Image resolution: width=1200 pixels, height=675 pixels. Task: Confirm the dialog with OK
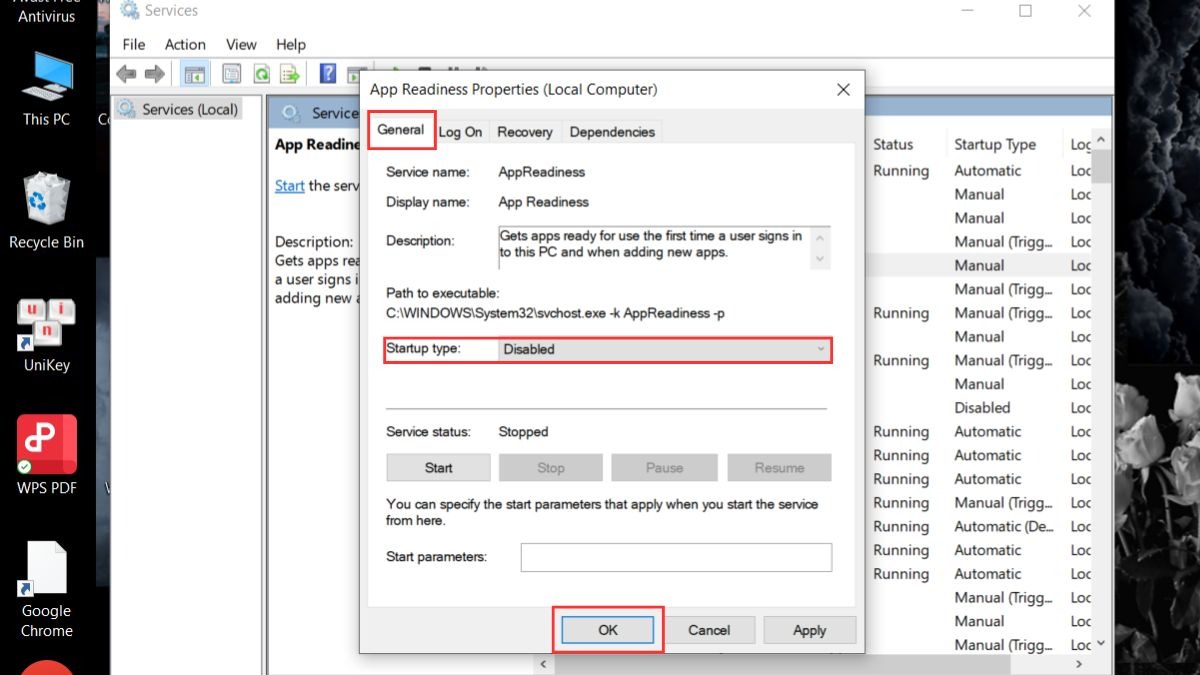click(x=608, y=630)
